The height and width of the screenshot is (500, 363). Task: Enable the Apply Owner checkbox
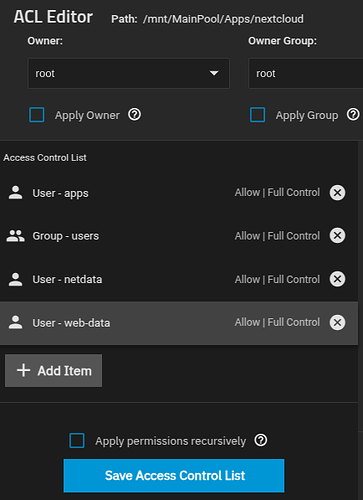[37, 115]
